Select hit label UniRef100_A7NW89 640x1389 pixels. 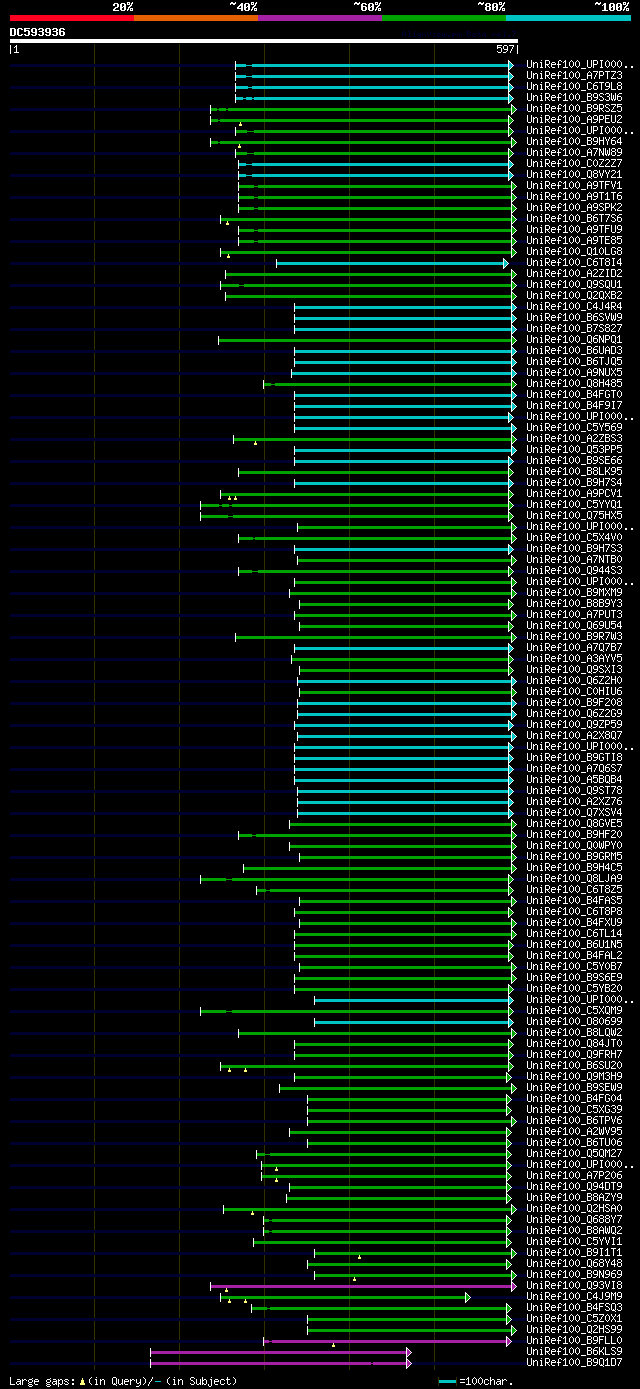(575, 152)
